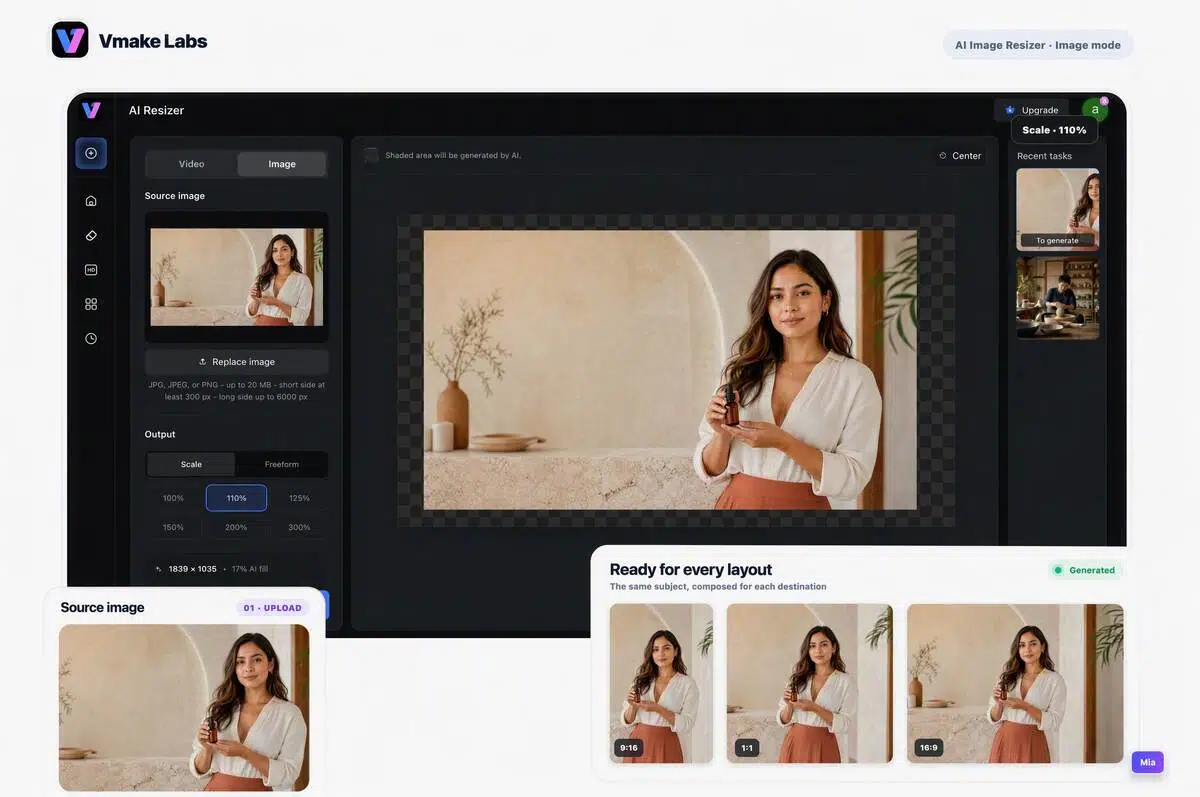Open the Home icon in sidebar

click(91, 201)
